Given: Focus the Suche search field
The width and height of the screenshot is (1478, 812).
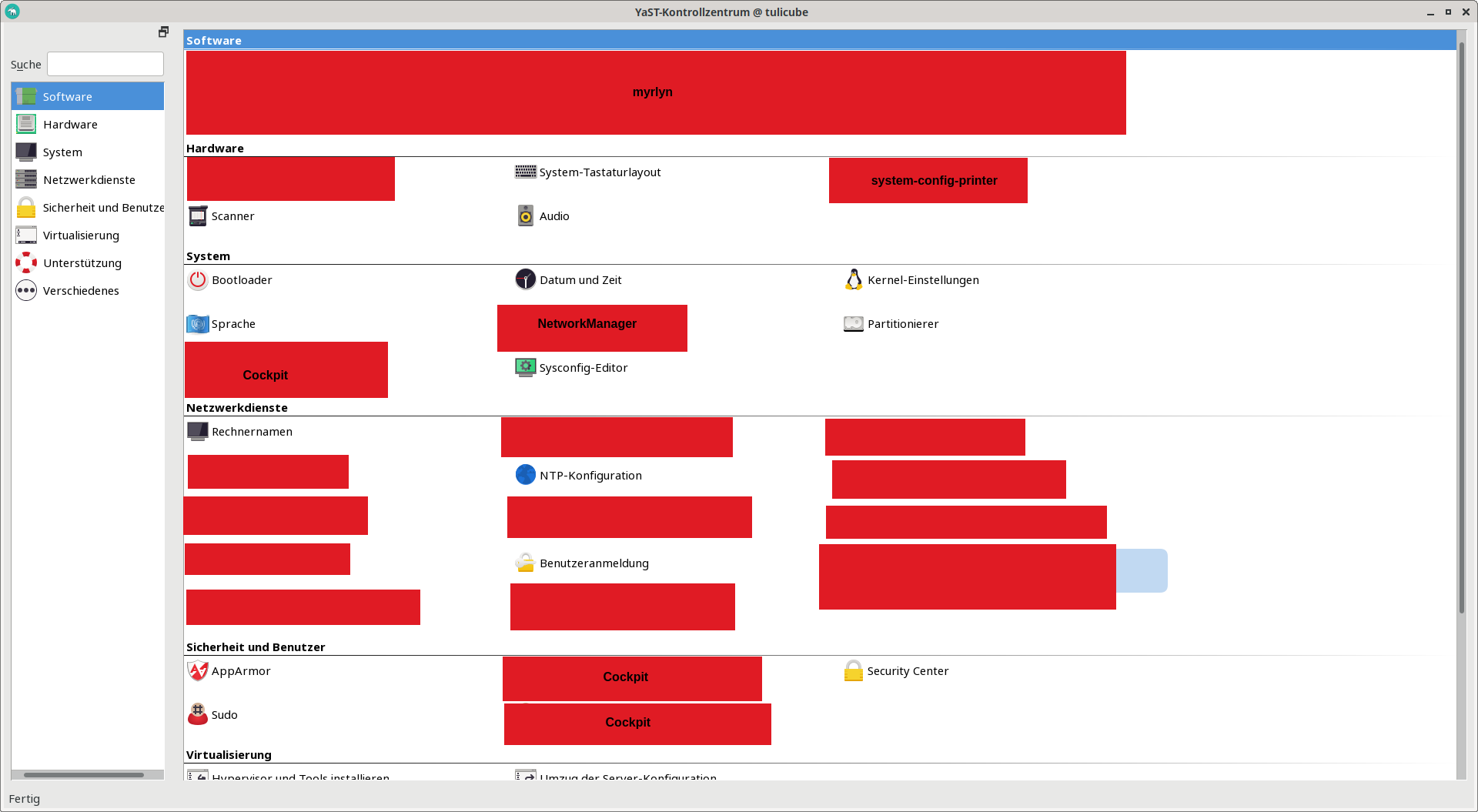Looking at the screenshot, I should [105, 64].
